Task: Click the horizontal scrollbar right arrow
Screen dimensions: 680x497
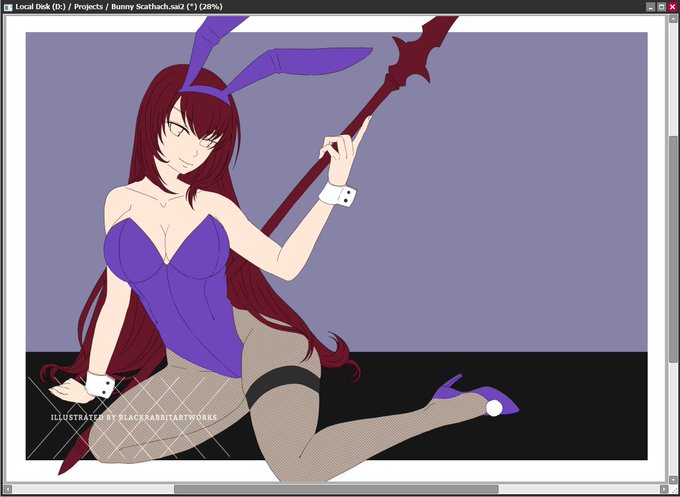Action: [664, 489]
